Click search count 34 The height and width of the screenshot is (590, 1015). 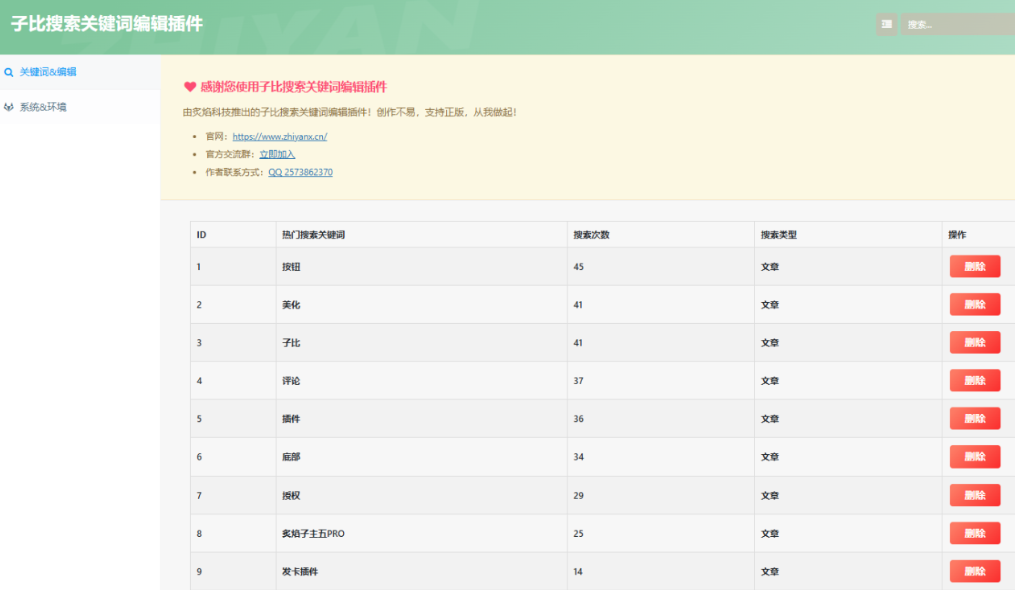[579, 457]
